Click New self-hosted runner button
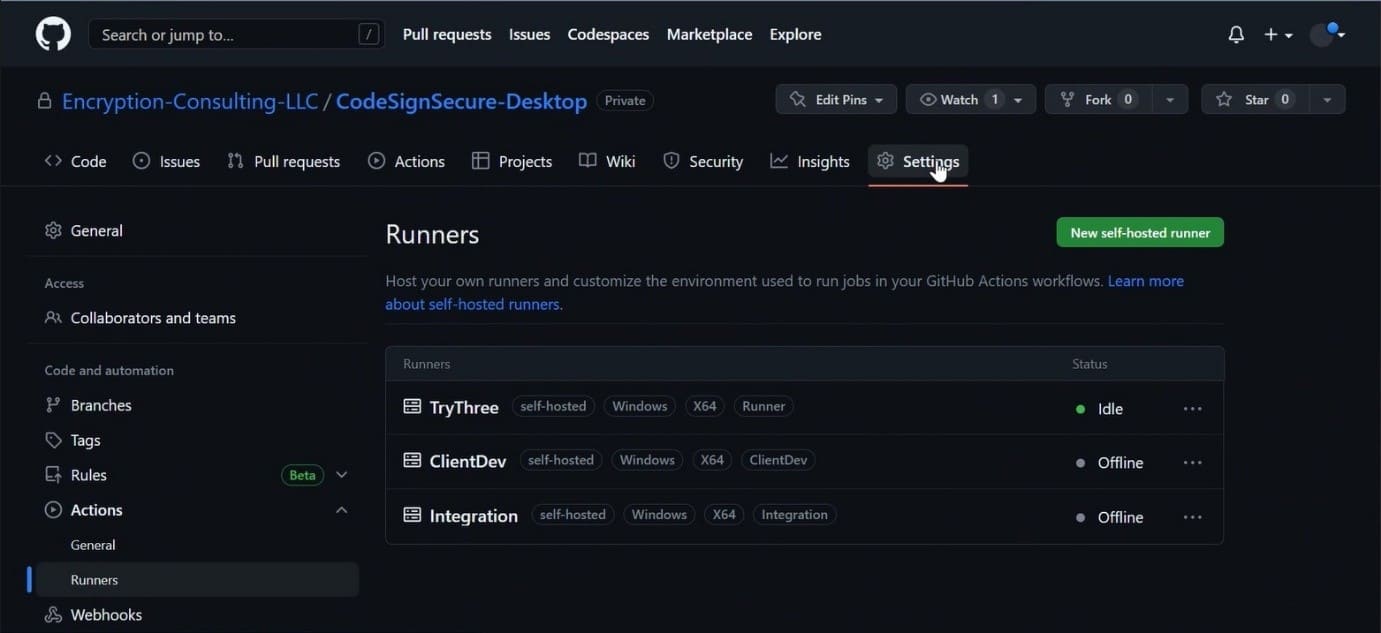 click(x=1140, y=233)
